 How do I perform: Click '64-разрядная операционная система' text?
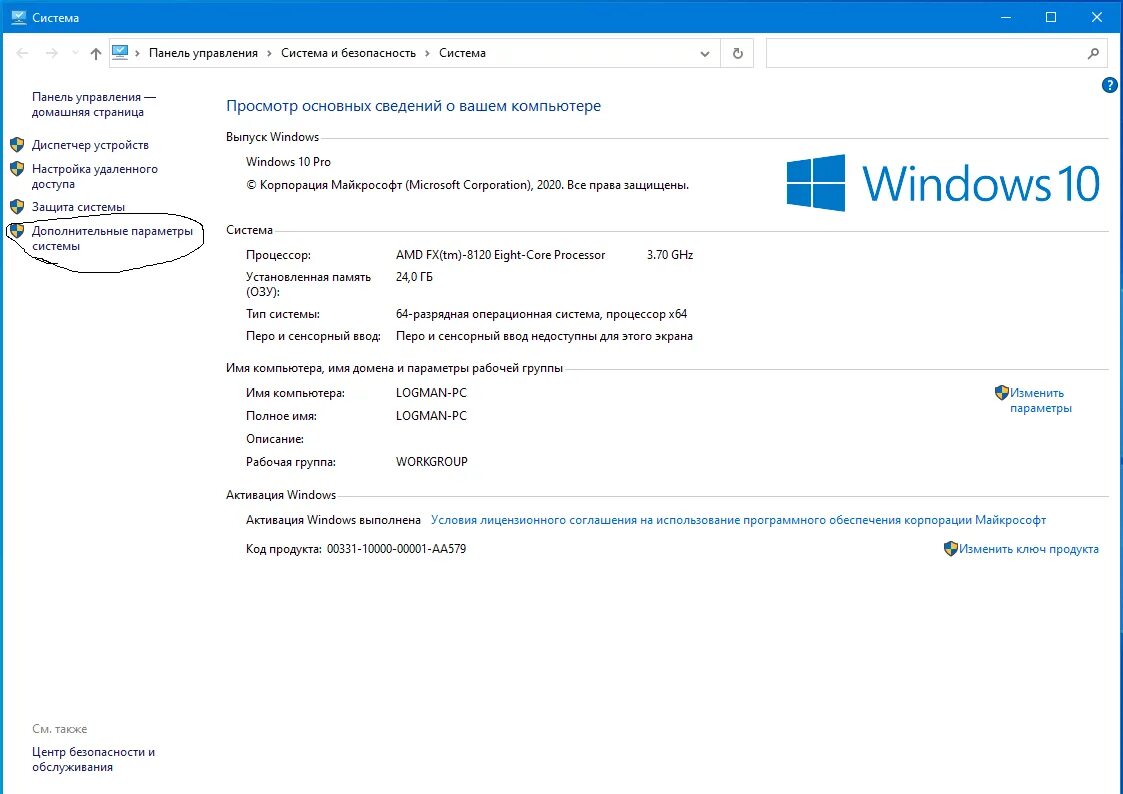499,314
